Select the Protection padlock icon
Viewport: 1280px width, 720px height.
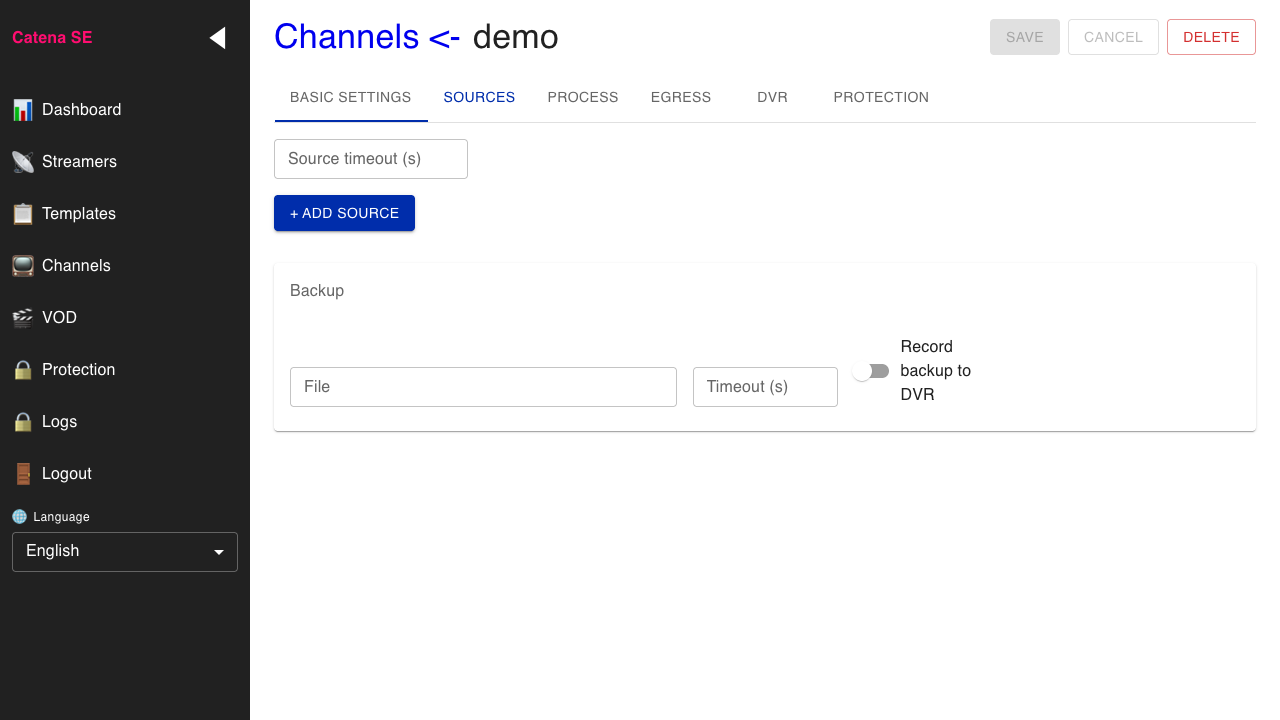(x=22, y=369)
